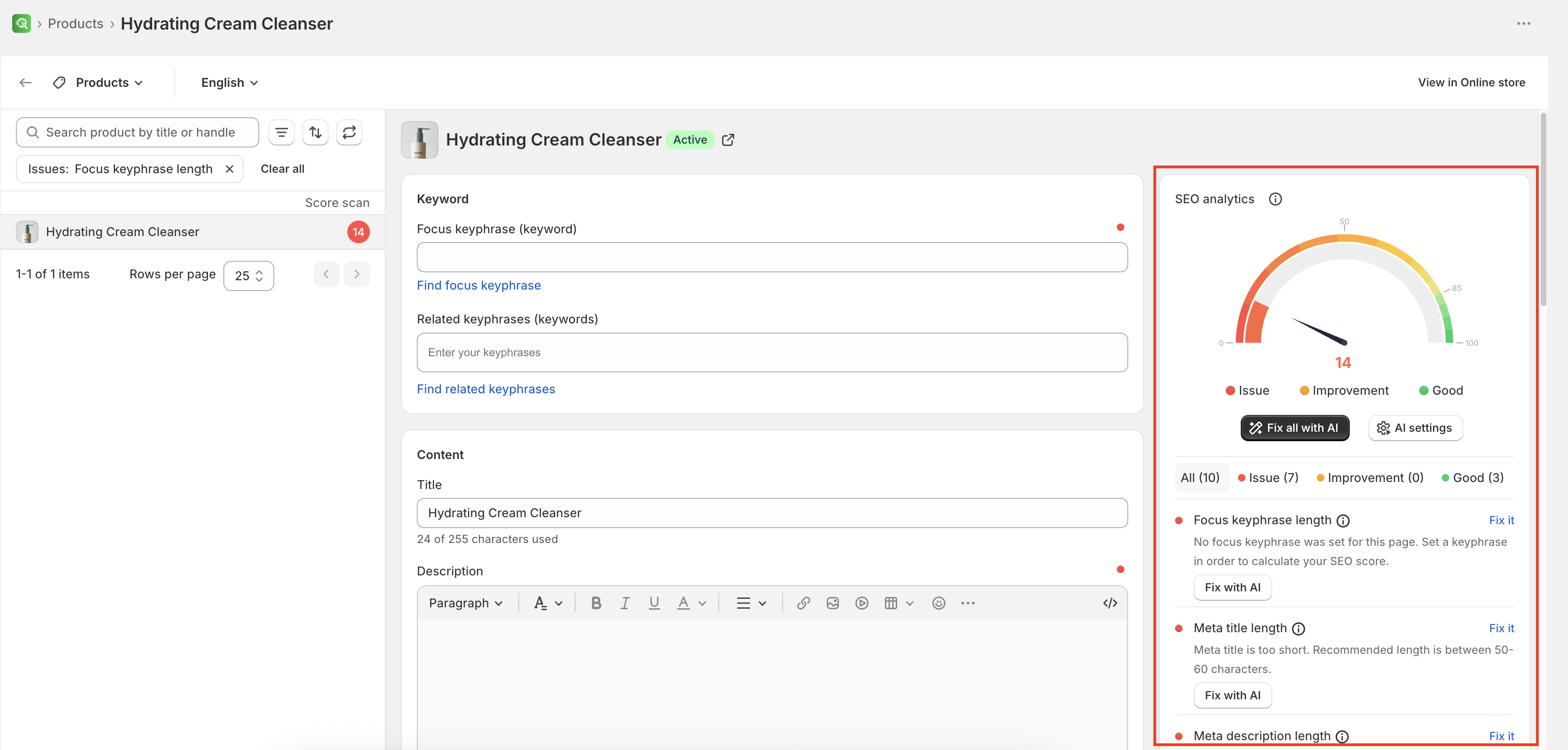Open product in new tab via external link icon
1568x750 pixels.
coord(728,140)
